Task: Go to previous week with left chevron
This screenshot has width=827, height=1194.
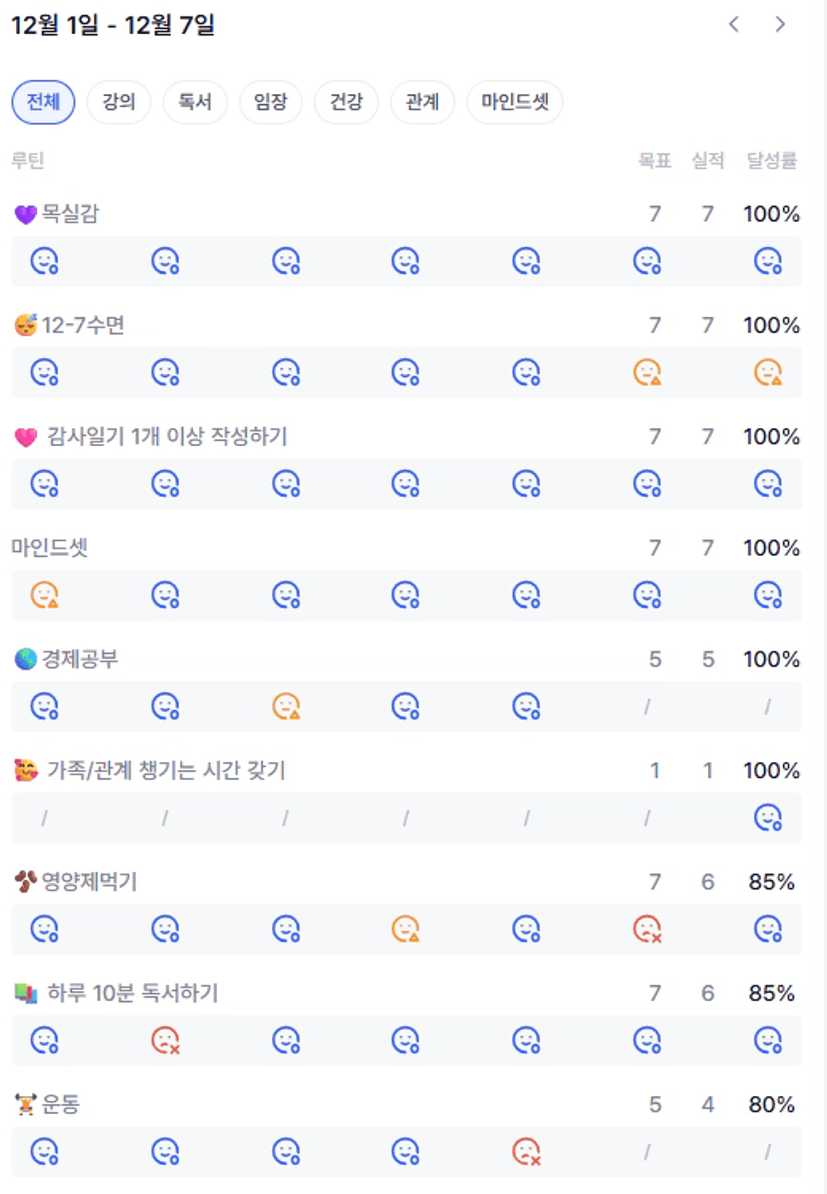Action: 734,25
